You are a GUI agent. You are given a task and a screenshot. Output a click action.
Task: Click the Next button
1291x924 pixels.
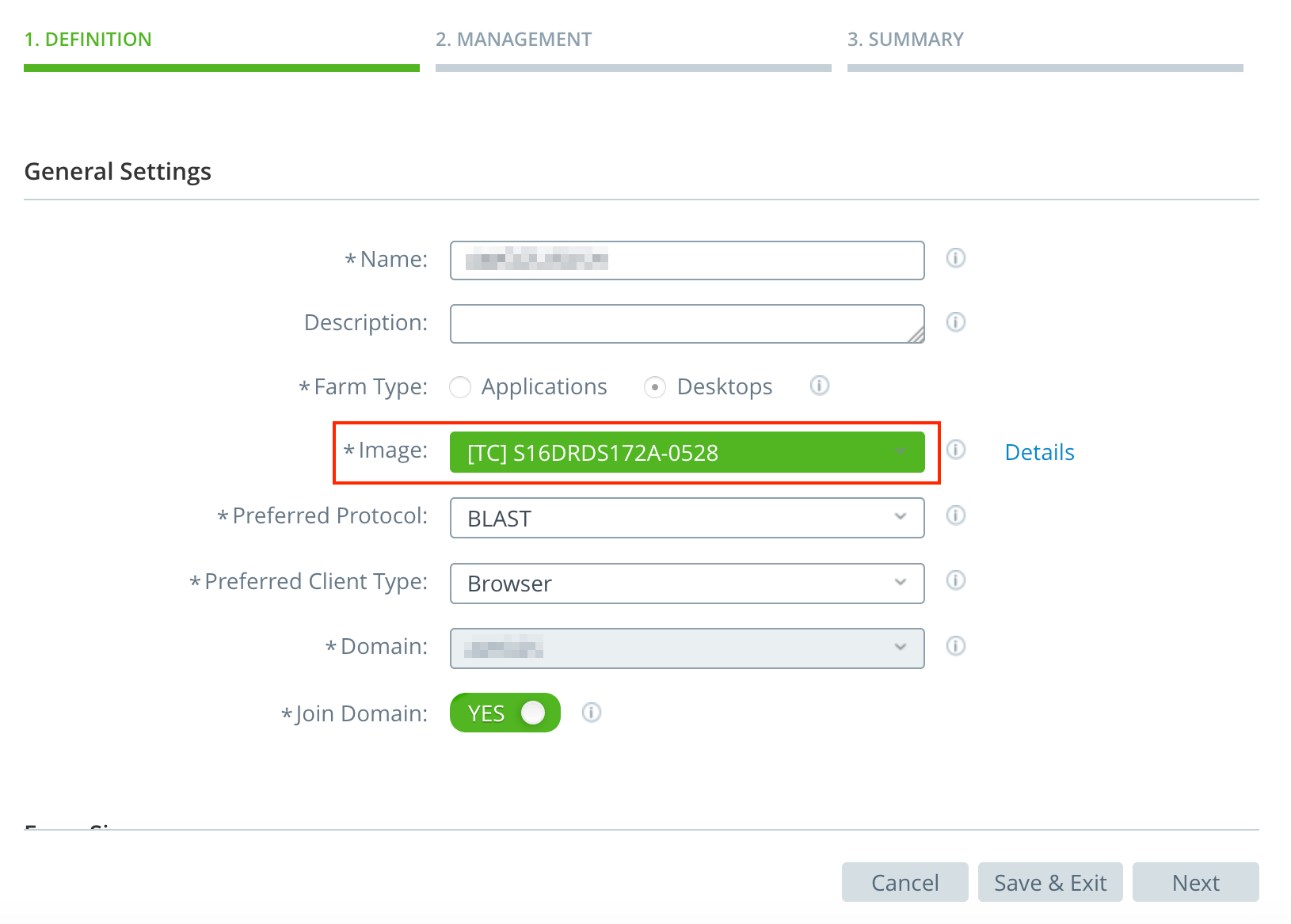[1195, 882]
